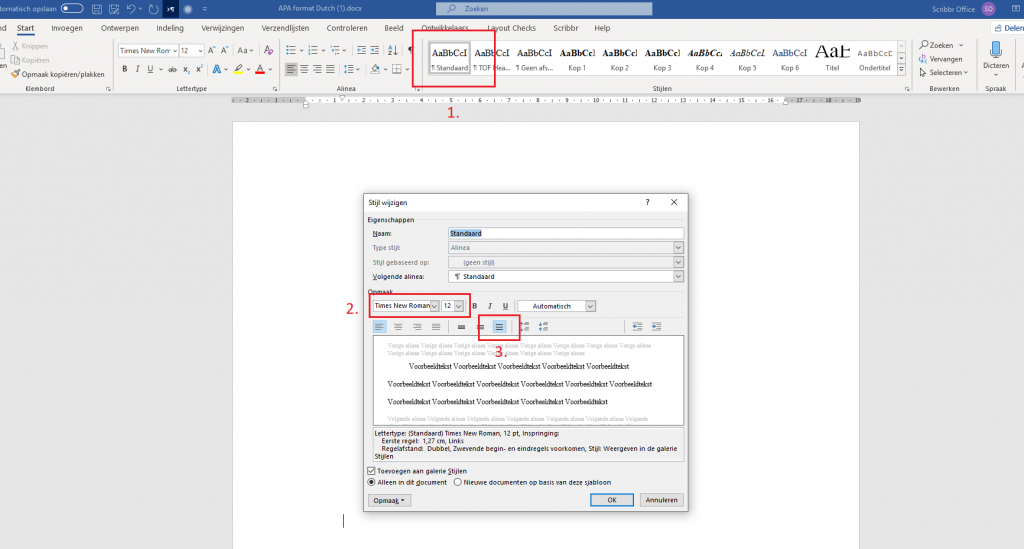Select double line spacing in dialog
1024x549 pixels.
tap(499, 327)
